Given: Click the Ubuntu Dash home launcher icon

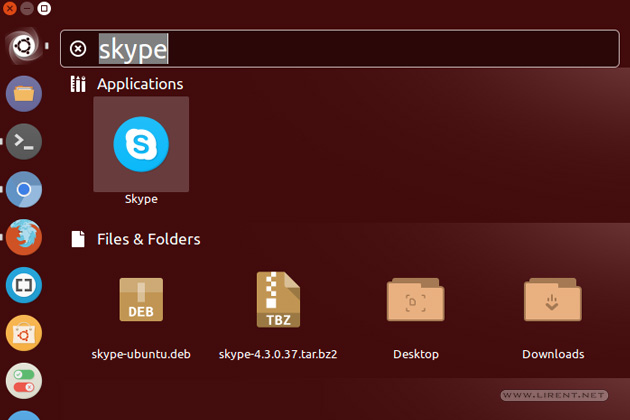Looking at the screenshot, I should 24,46.
